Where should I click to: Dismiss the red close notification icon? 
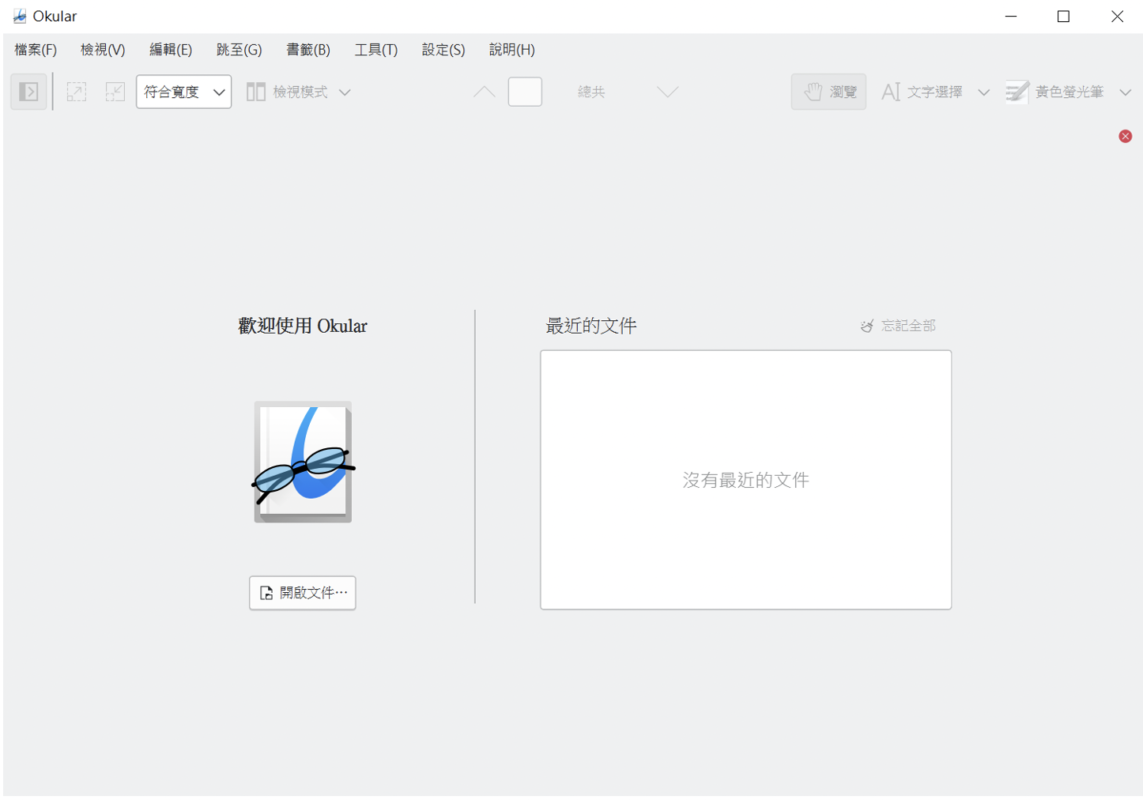tap(1124, 135)
